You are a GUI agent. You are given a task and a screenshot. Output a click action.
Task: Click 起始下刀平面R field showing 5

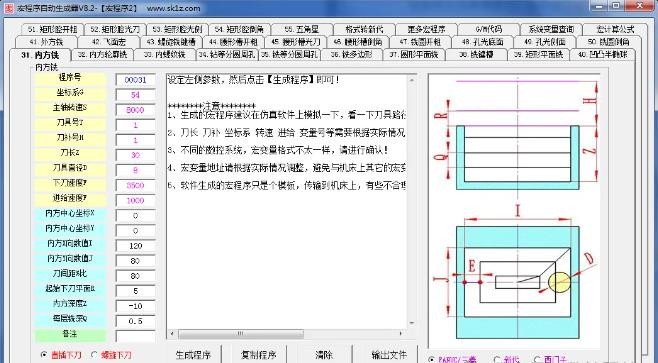point(136,291)
